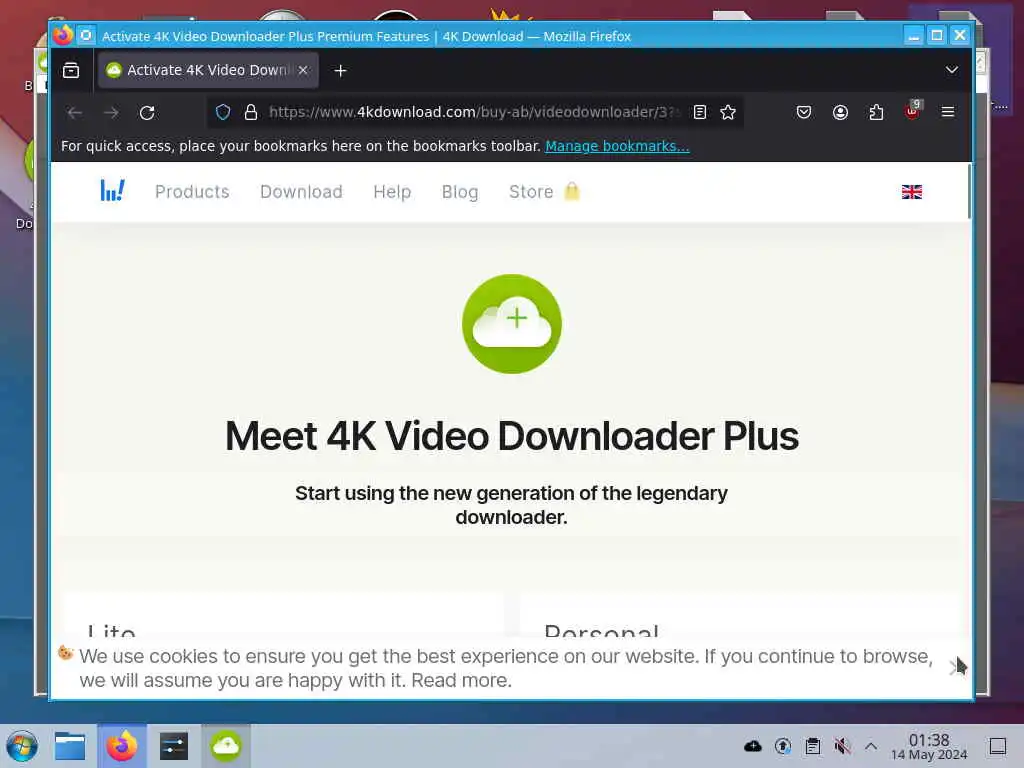
Task: Expand hidden tray icons arrow
Action: (x=871, y=746)
